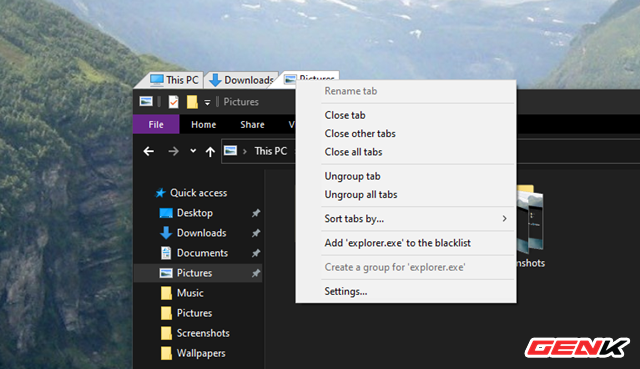Open the Share ribbon tab

pos(252,124)
